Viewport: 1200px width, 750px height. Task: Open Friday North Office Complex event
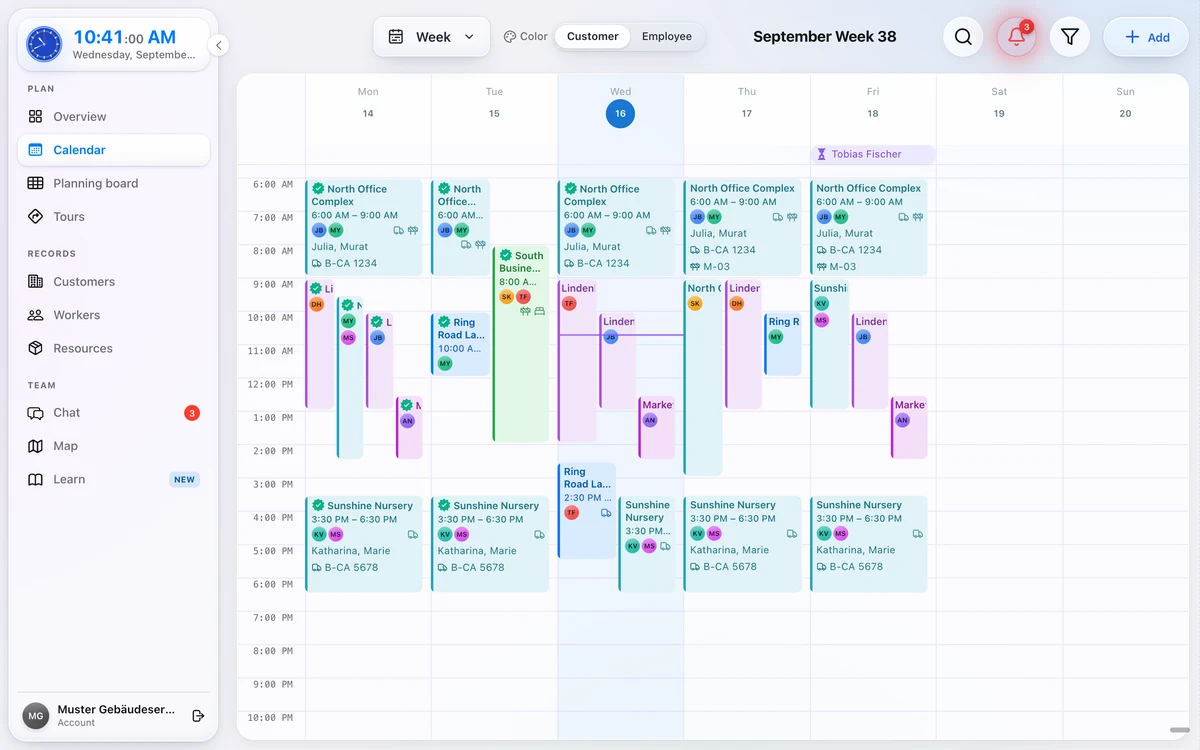tap(869, 228)
